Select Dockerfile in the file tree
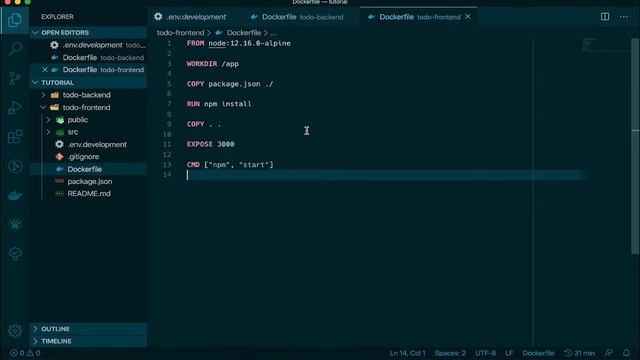The image size is (640, 360). [88, 169]
